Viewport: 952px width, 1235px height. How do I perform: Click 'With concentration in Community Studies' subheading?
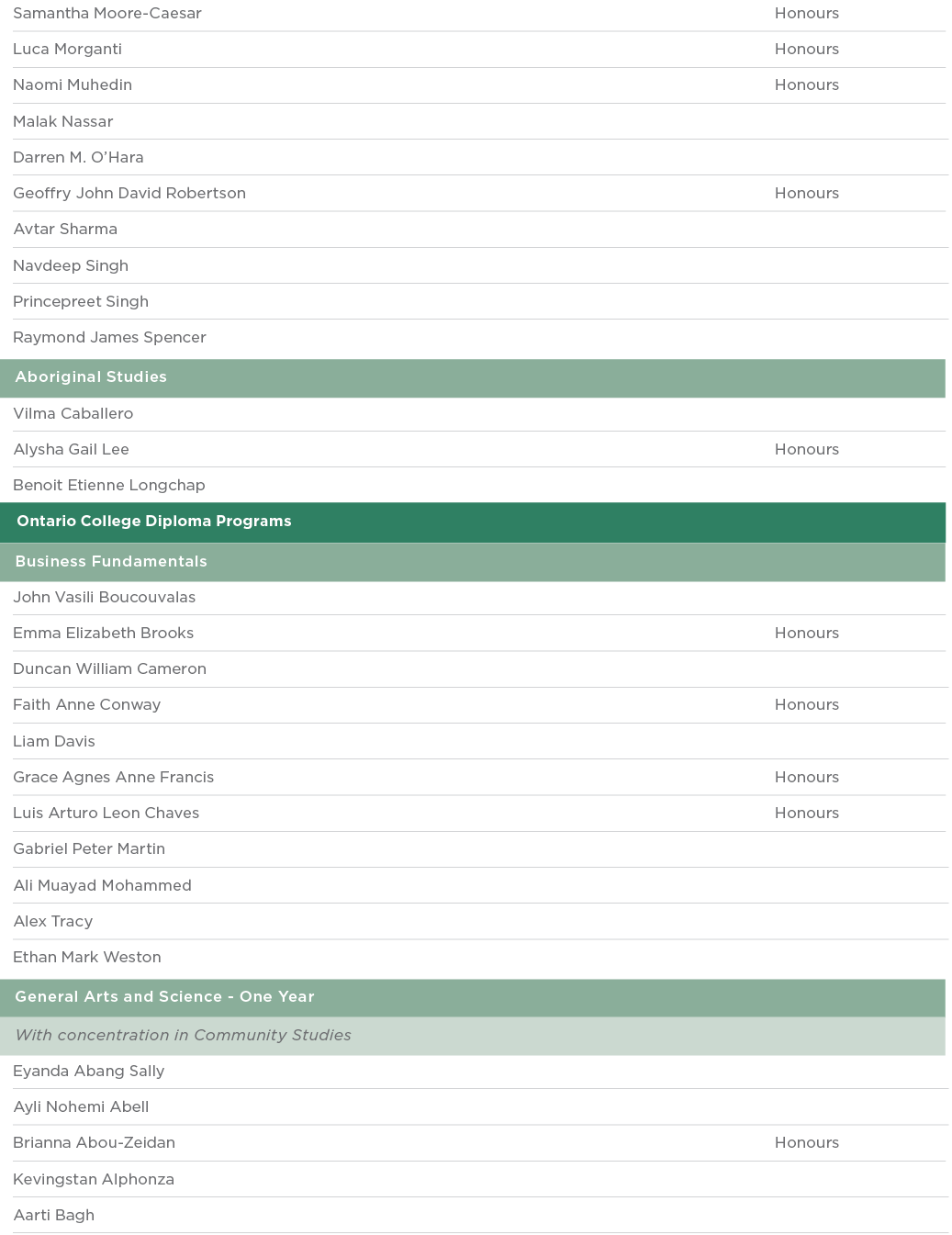pos(183,1036)
